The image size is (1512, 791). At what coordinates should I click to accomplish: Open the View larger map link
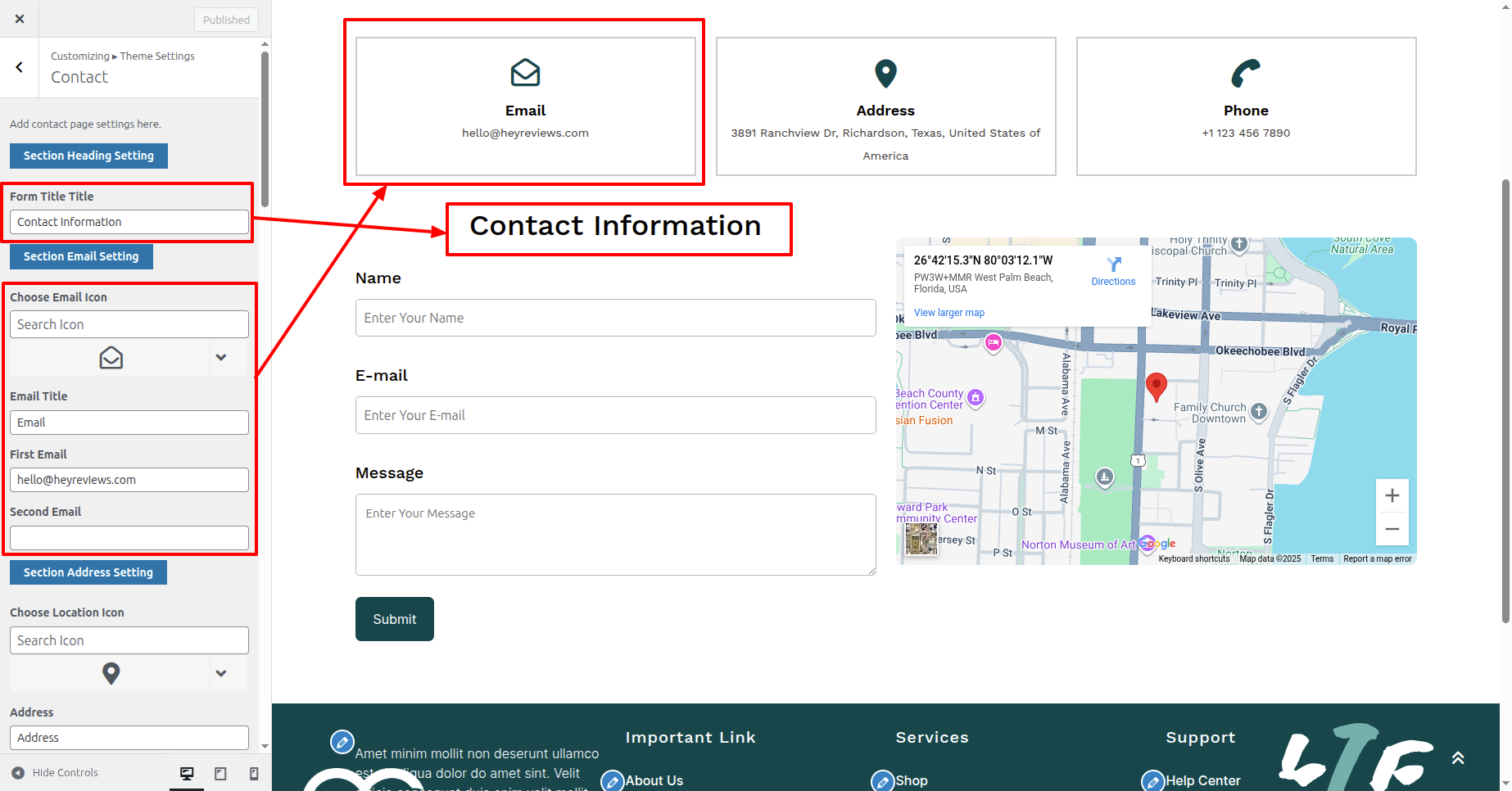948,313
